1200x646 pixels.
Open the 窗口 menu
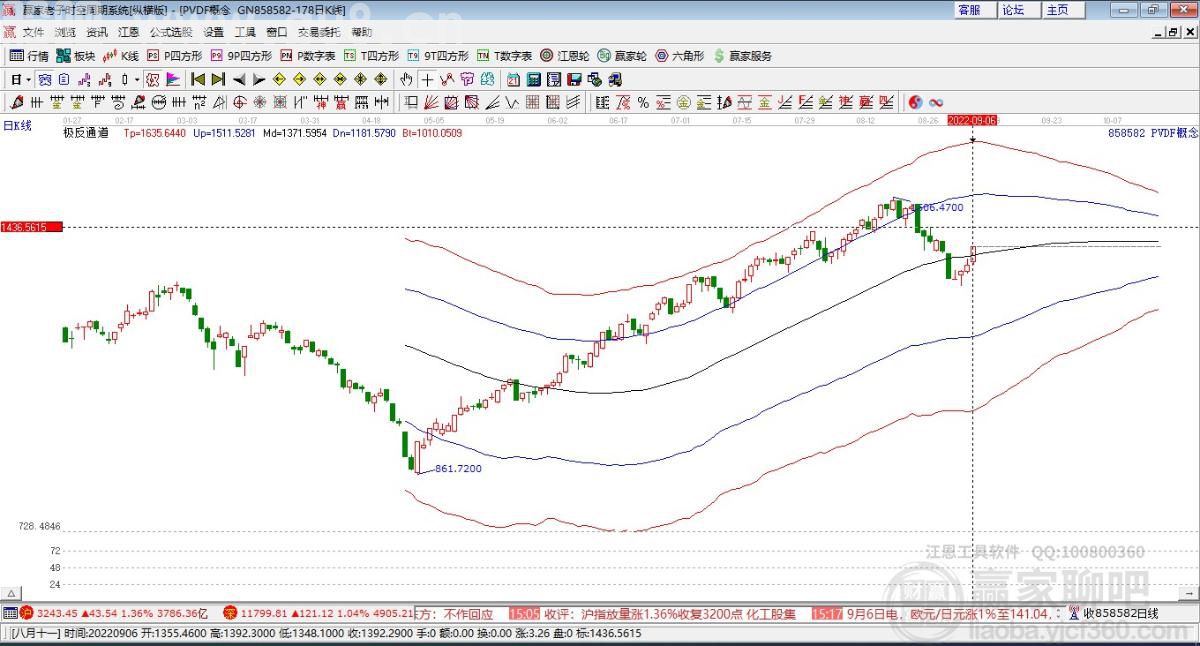[277, 32]
